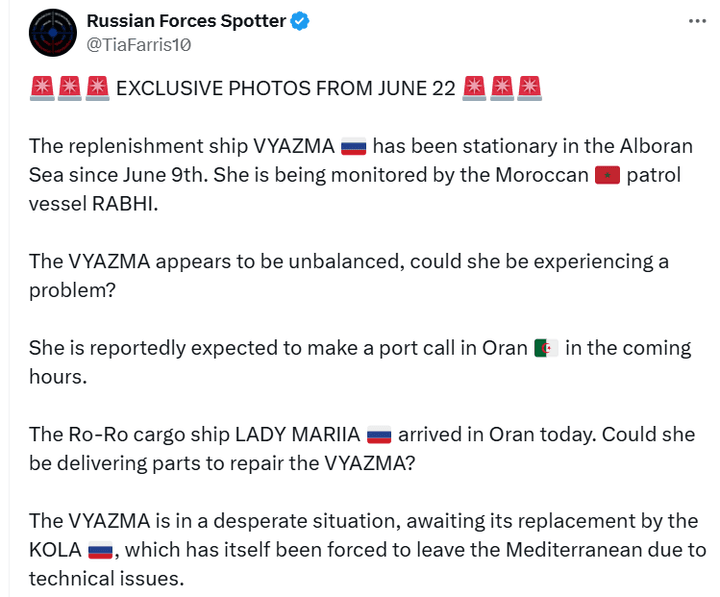
Task: Open the Russian Forces Spotter display name
Action: pos(186,21)
